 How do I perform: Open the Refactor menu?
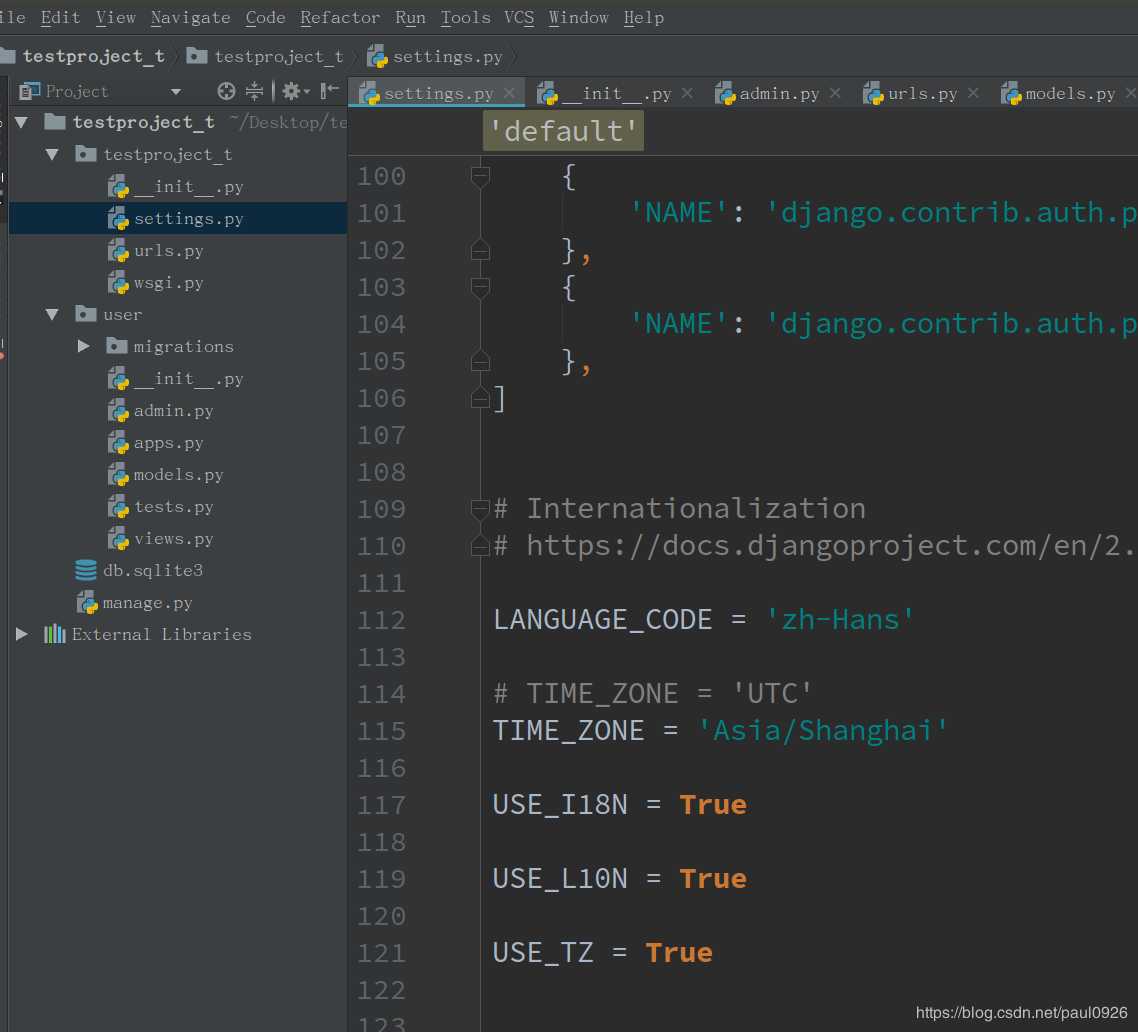pos(340,17)
